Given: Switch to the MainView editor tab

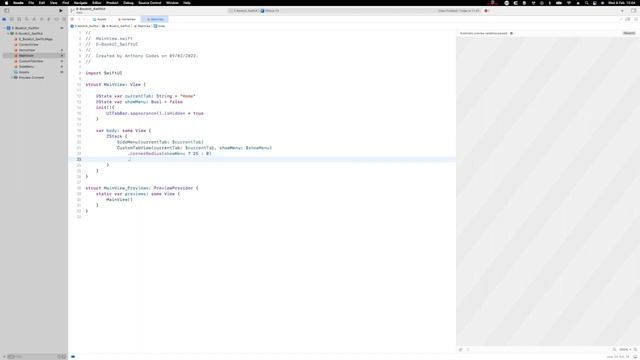Looking at the screenshot, I should click(155, 19).
